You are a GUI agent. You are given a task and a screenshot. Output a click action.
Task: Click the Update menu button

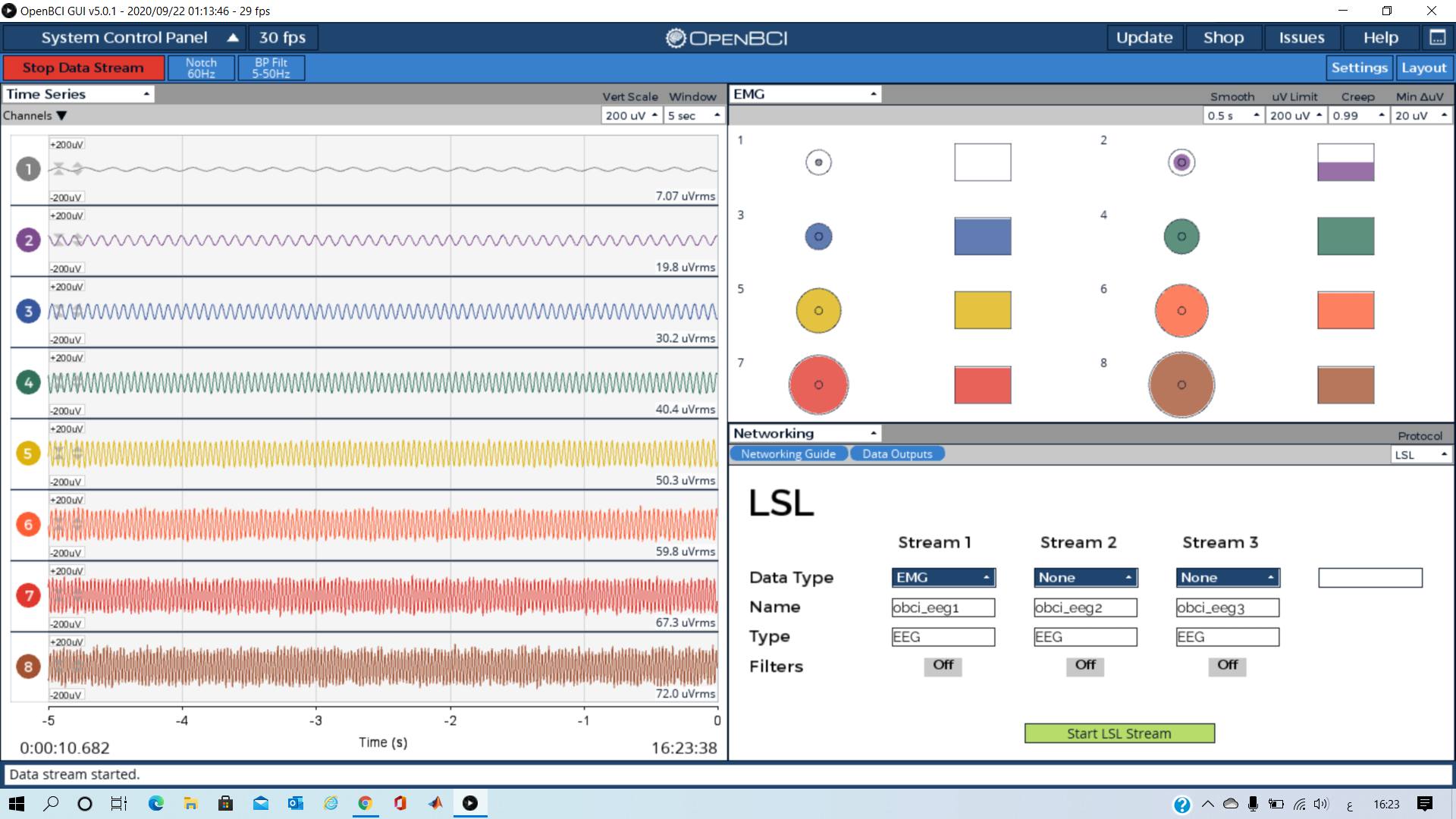point(1144,37)
